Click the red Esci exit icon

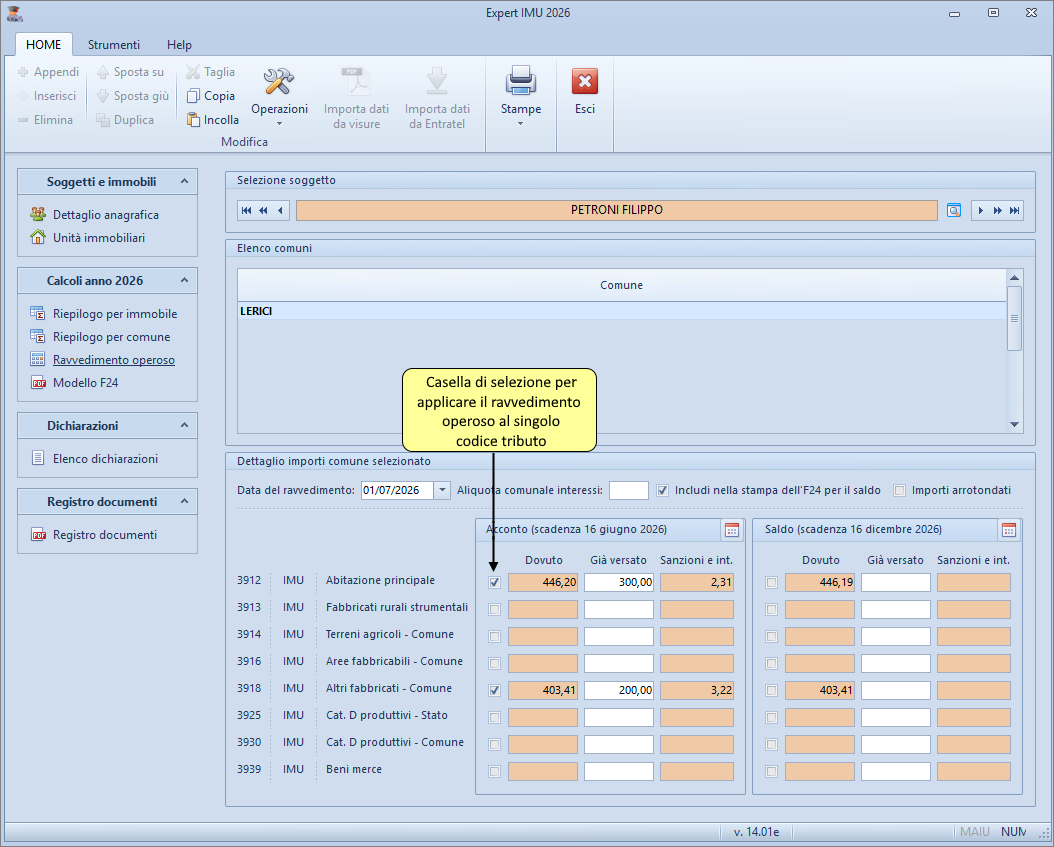tap(585, 81)
